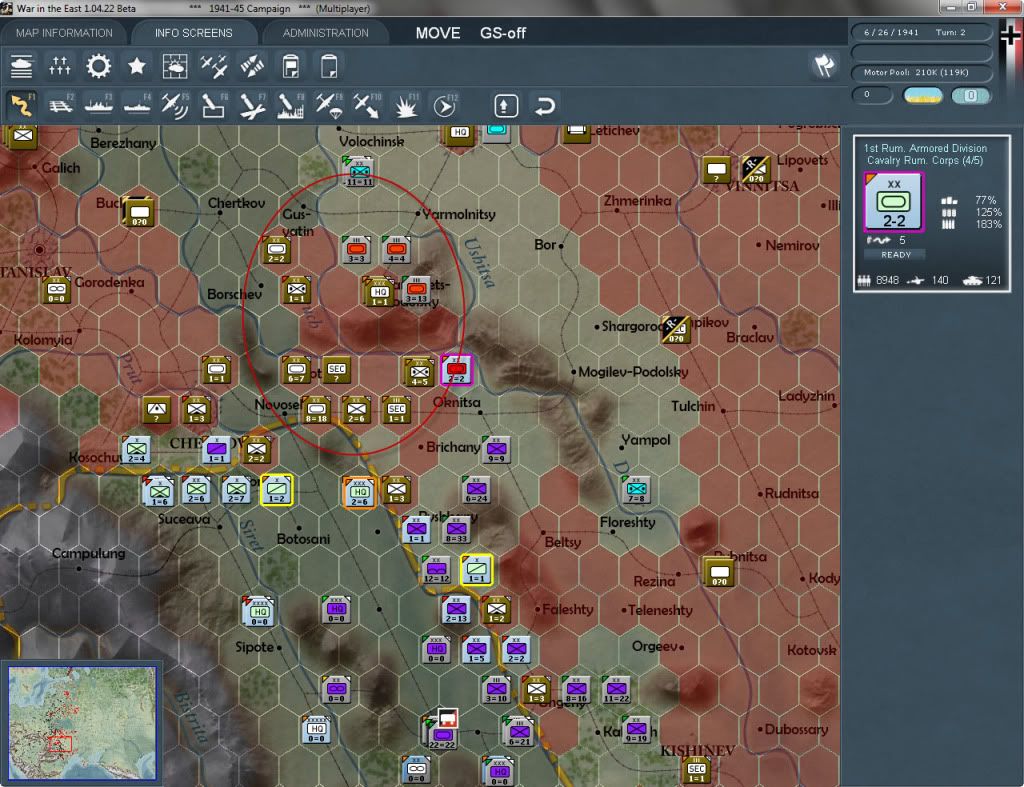
Task: Select Amphibious transport mode F4
Action: coord(137,105)
